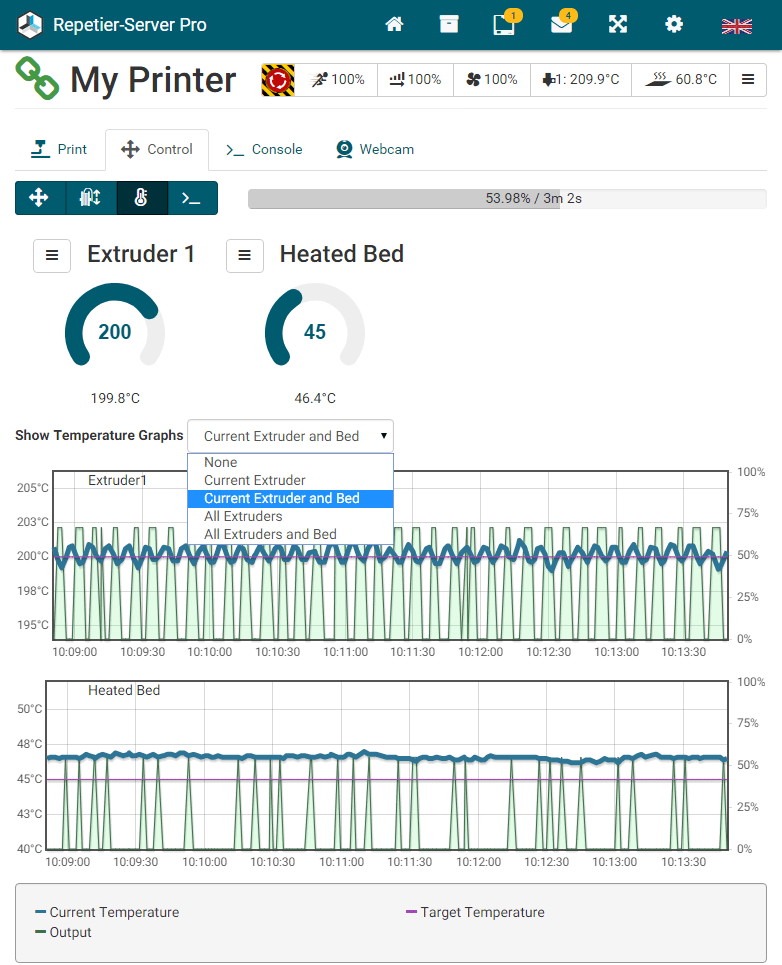782x965 pixels.
Task: Click the tablet device notification icon
Action: 505,25
